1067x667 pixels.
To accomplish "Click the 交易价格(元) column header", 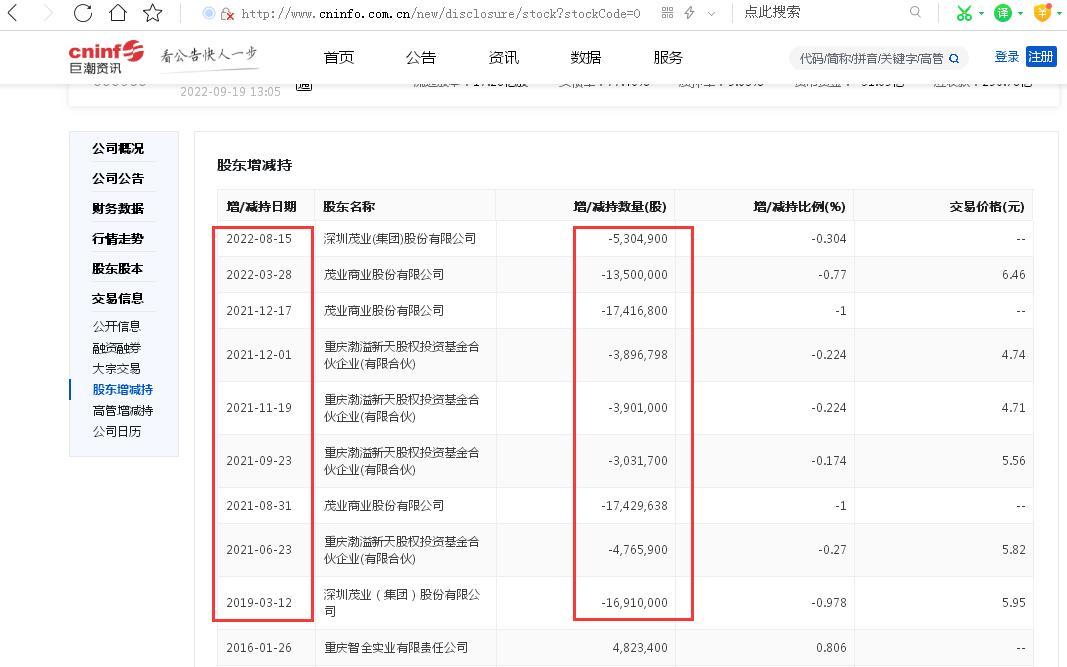I will [x=987, y=206].
